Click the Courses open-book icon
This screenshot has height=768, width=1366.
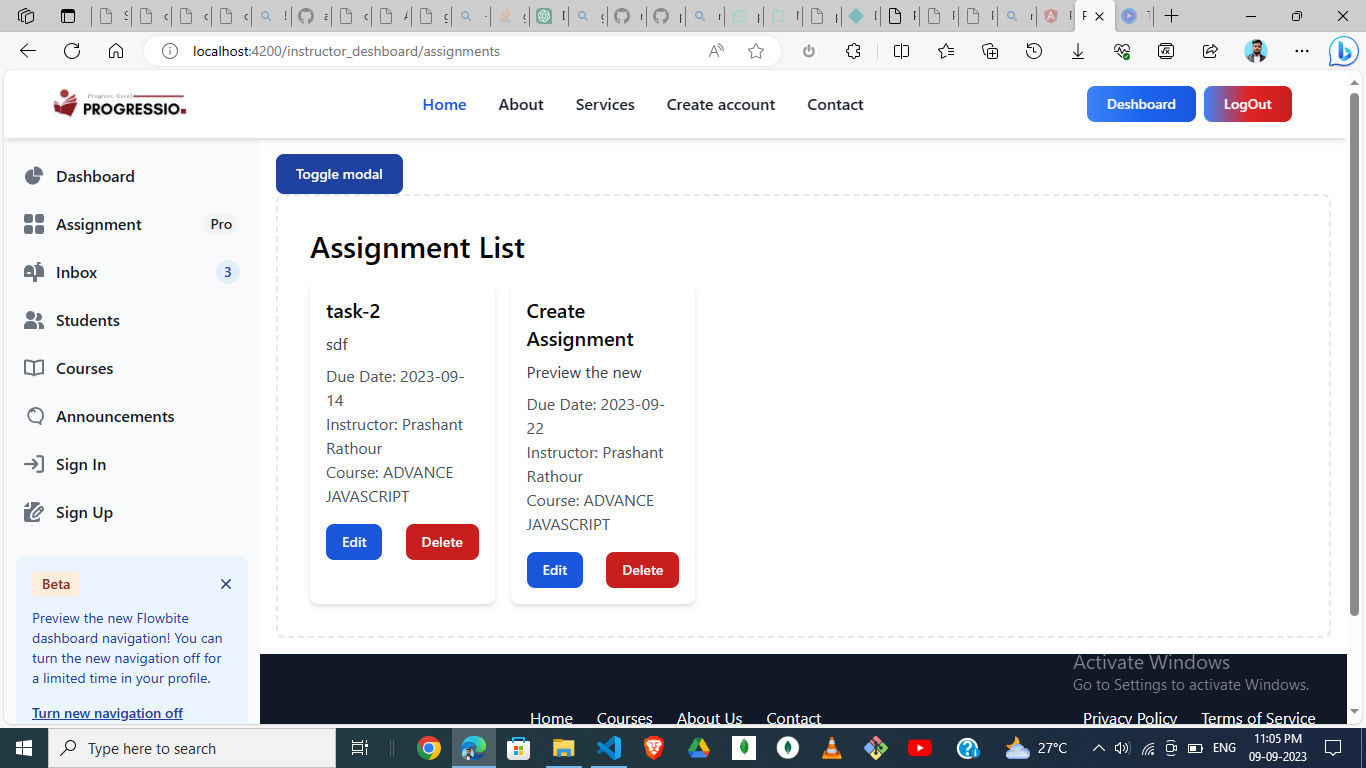coord(34,368)
